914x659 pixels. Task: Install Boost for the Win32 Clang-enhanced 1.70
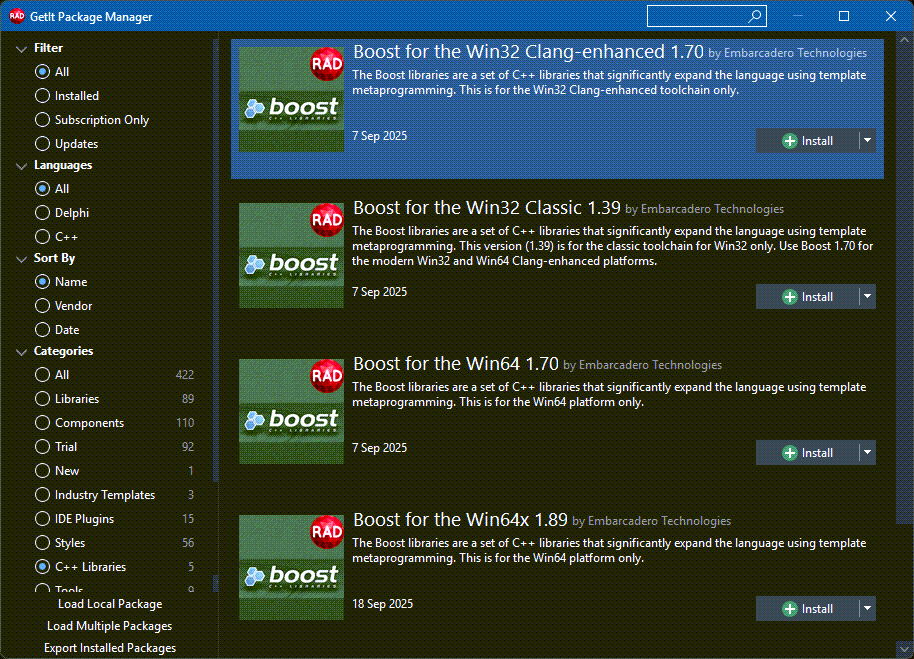point(807,141)
